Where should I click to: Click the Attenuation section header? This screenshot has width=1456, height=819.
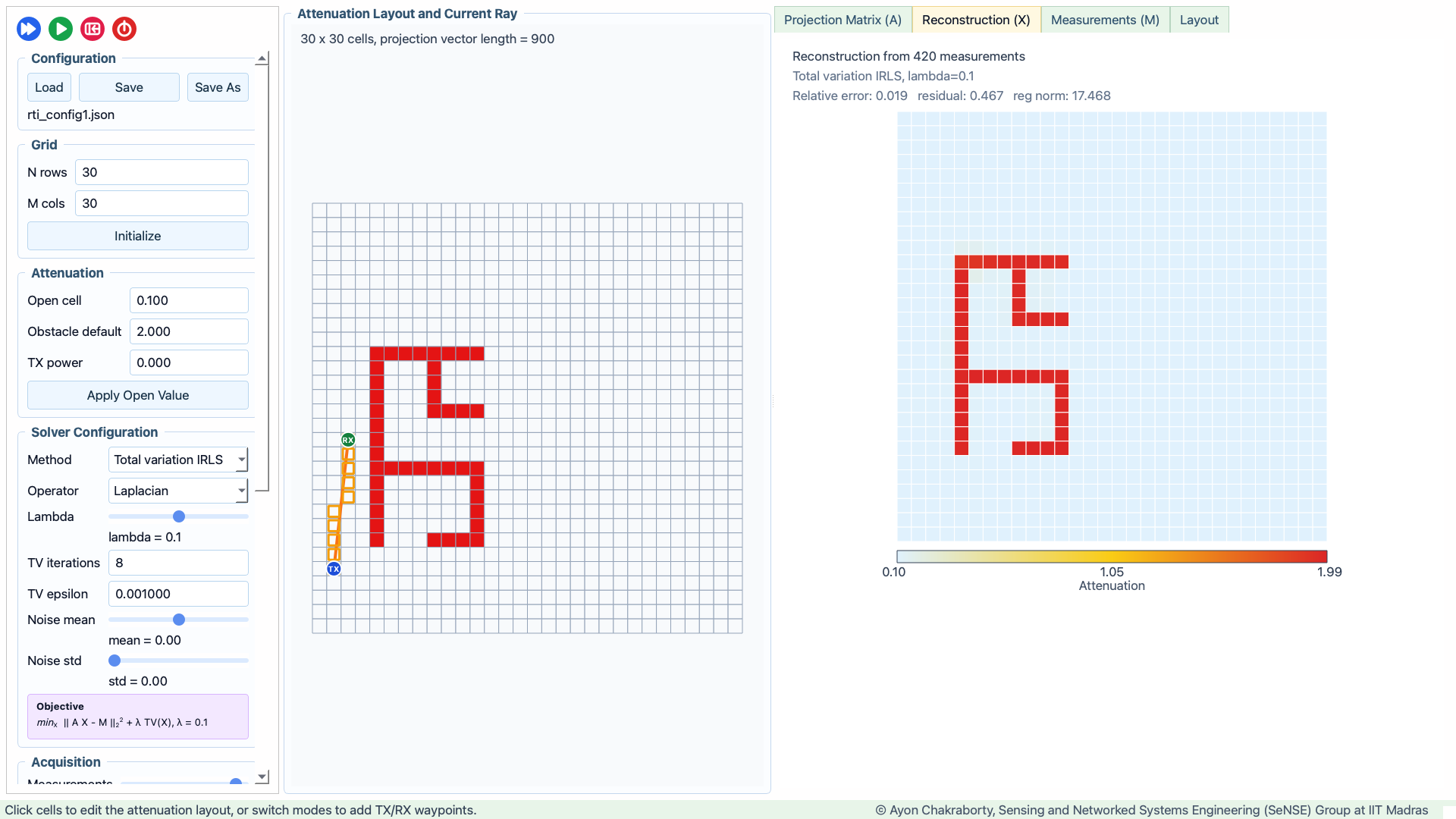[x=67, y=273]
